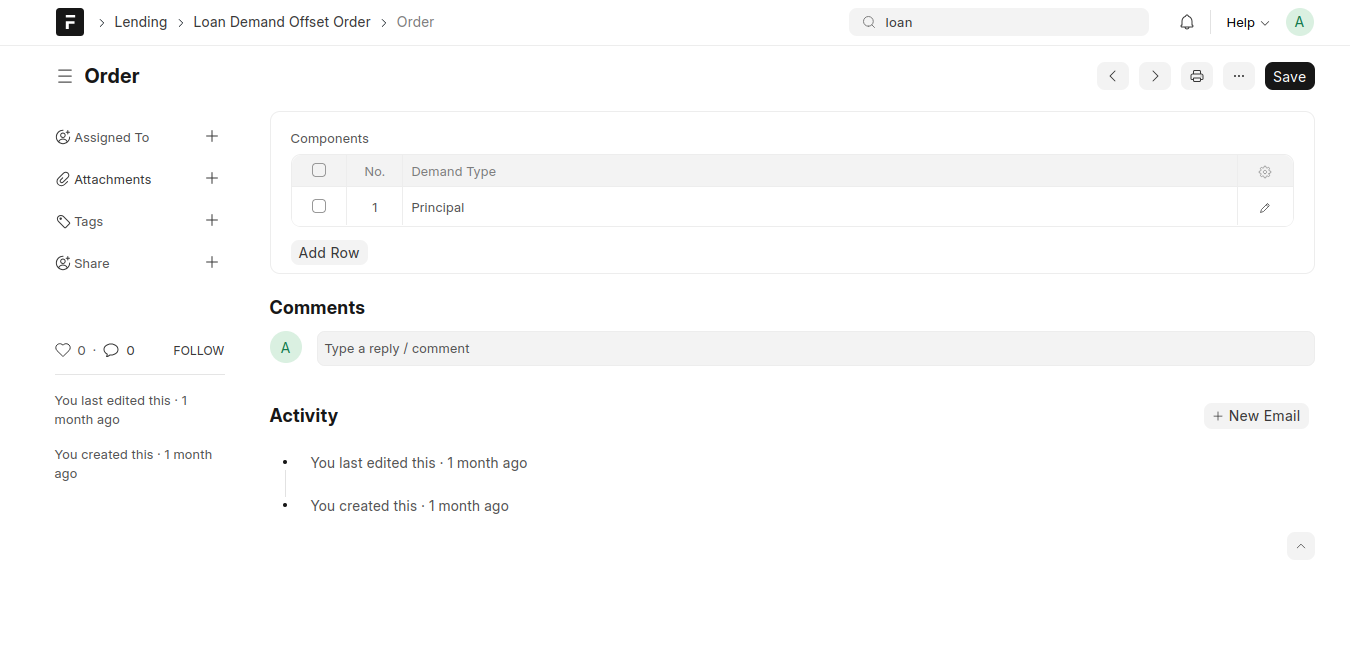Navigate to Lending breadcrumb
Image resolution: width=1350 pixels, height=665 pixels.
point(141,22)
